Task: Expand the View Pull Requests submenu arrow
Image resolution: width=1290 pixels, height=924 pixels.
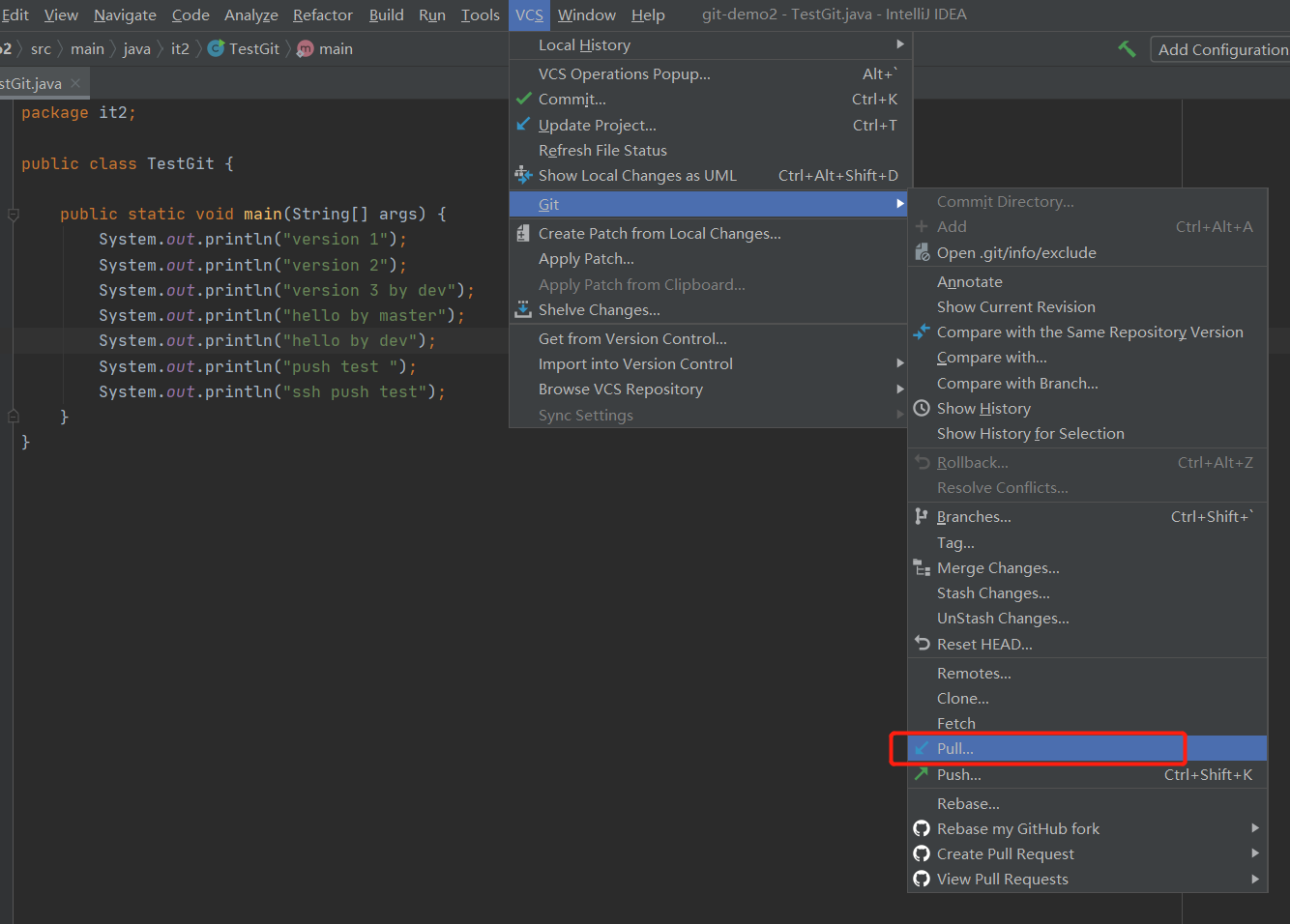Action: (1255, 879)
